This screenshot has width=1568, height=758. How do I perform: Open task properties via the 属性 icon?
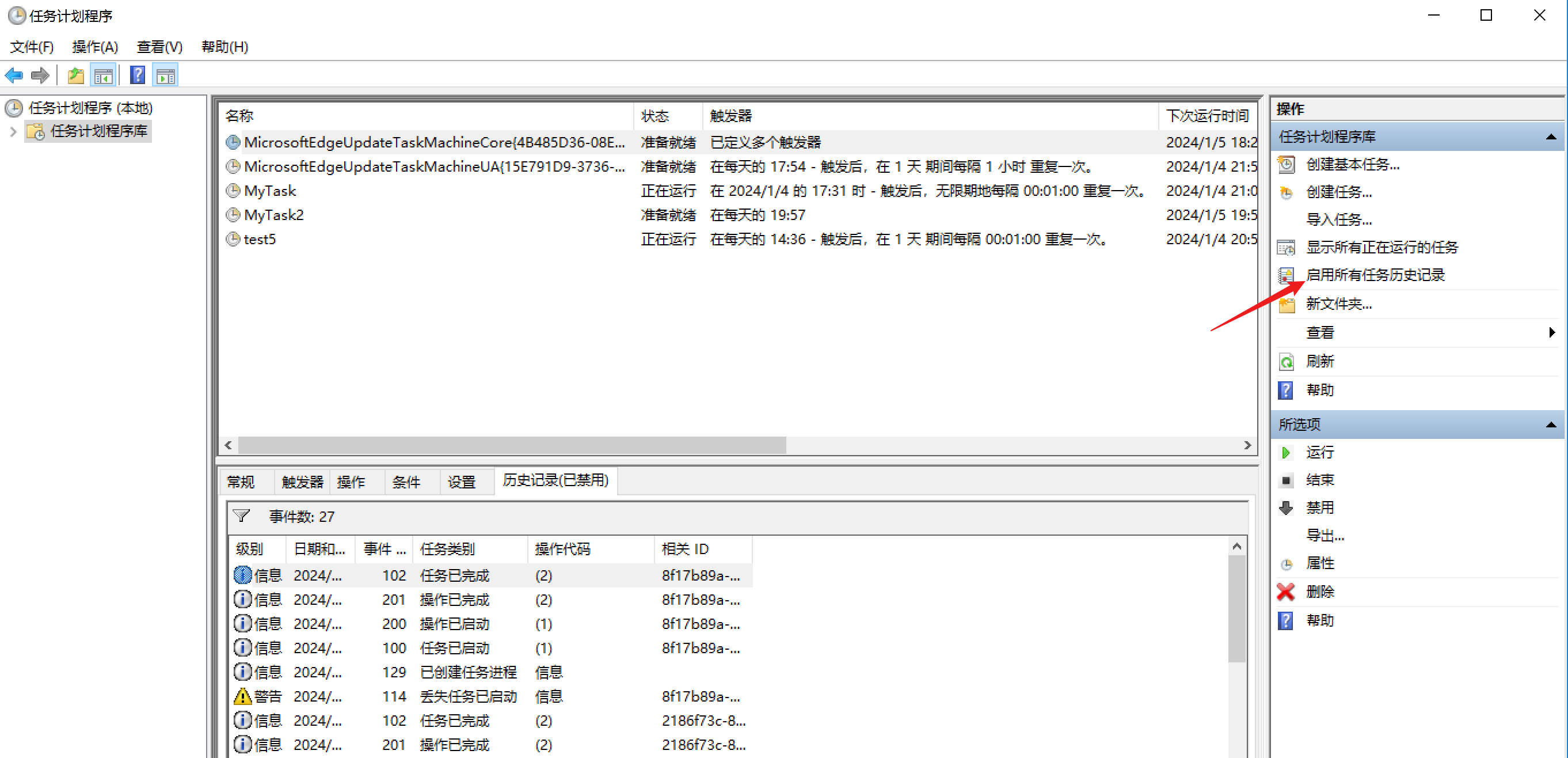click(x=1286, y=564)
